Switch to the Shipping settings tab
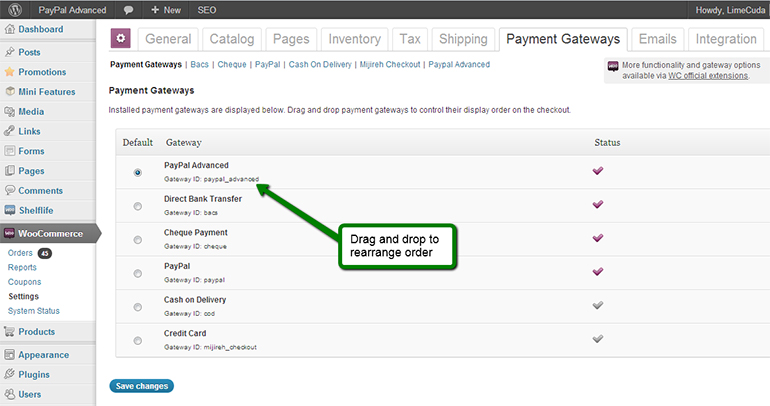This screenshot has height=406, width=770. point(463,39)
